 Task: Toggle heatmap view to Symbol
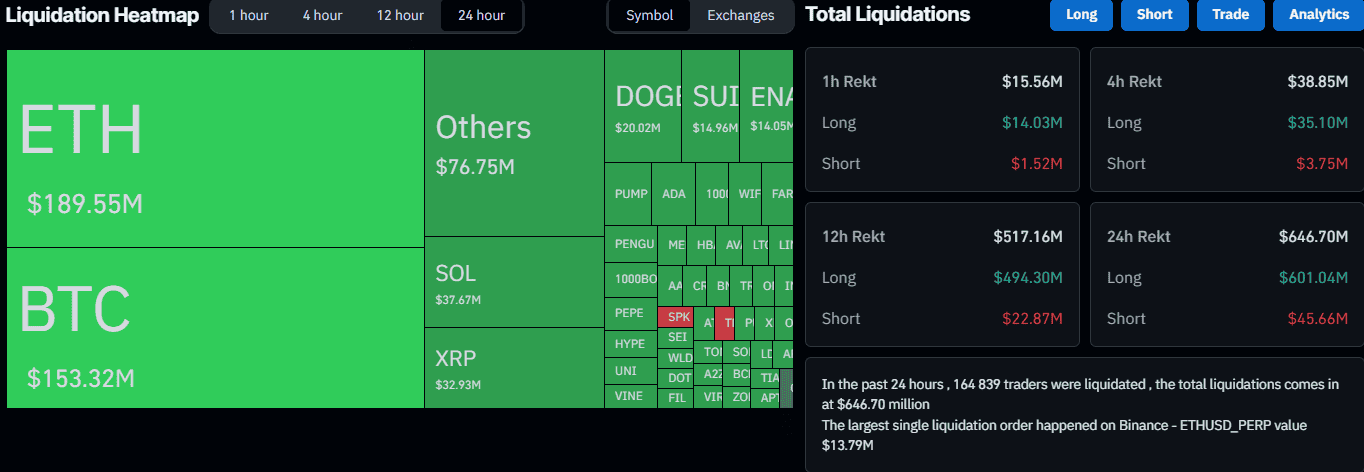pos(649,16)
